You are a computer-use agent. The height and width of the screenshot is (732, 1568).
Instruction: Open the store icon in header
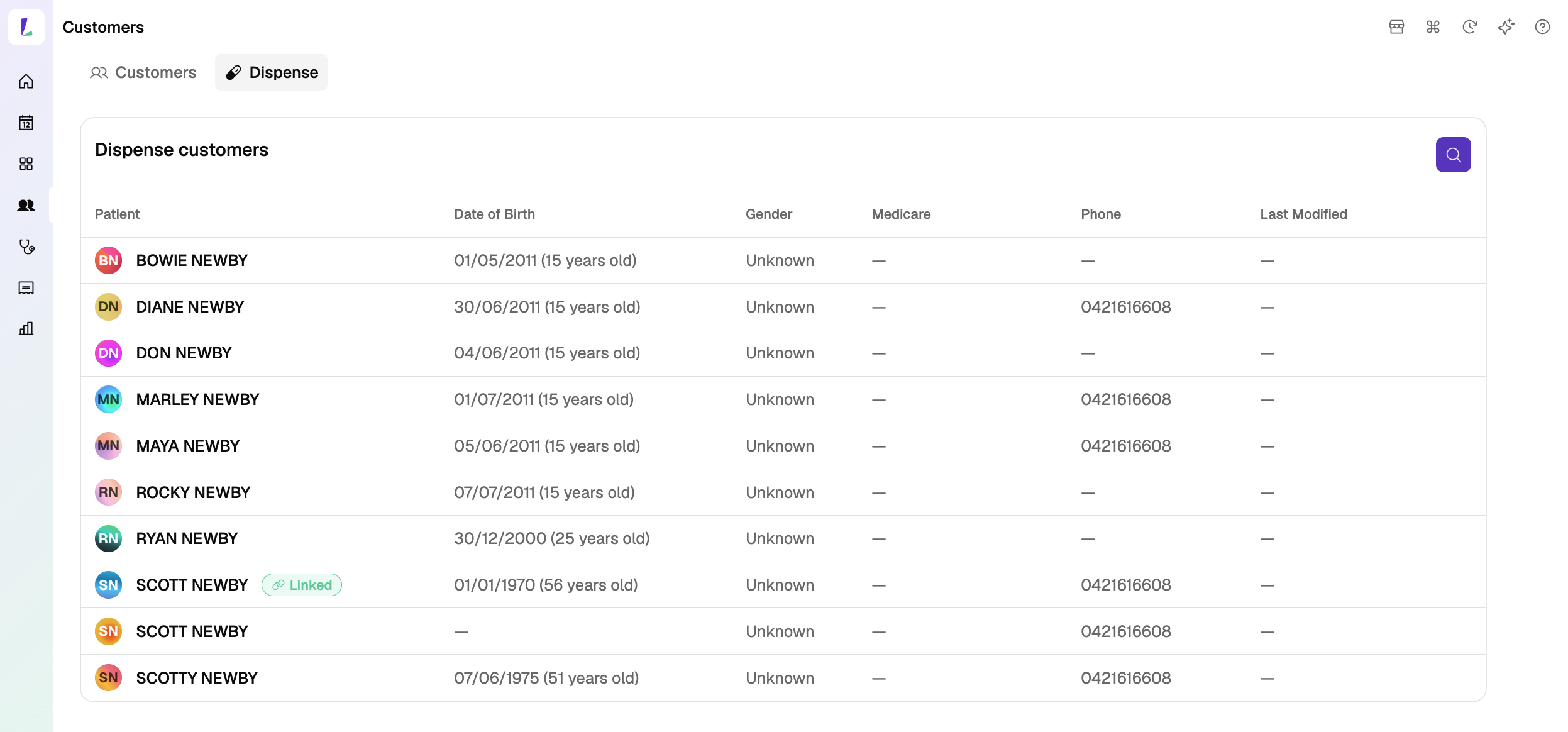pyautogui.click(x=1396, y=27)
